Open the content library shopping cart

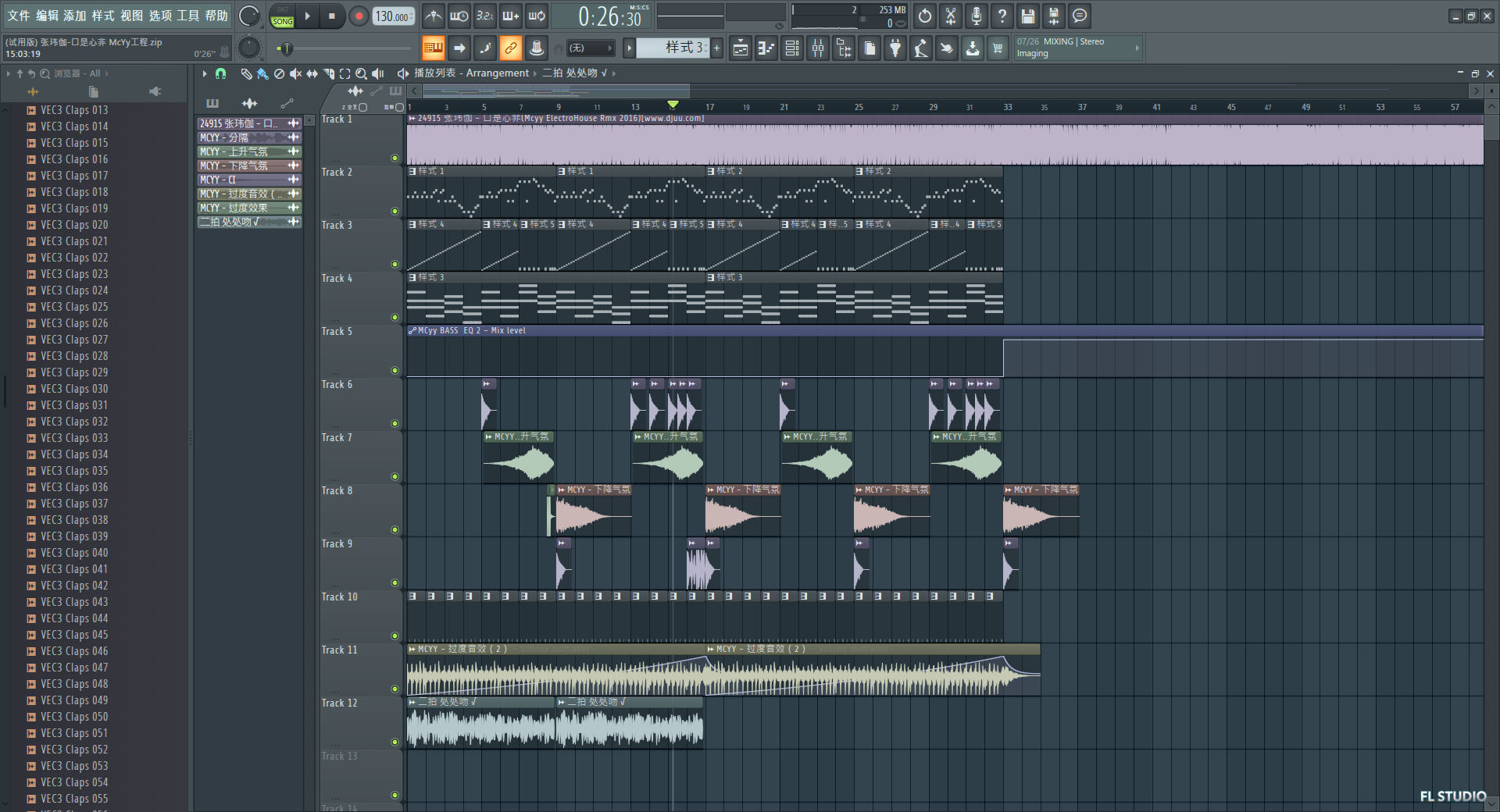[998, 48]
